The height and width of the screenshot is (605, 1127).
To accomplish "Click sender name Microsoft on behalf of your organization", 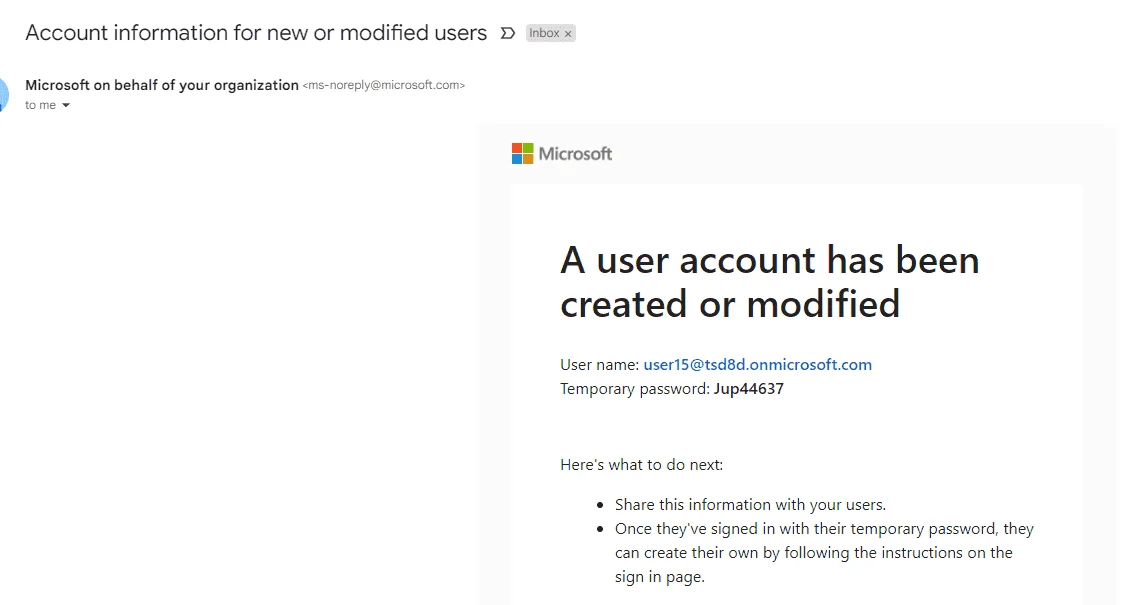I will (162, 85).
